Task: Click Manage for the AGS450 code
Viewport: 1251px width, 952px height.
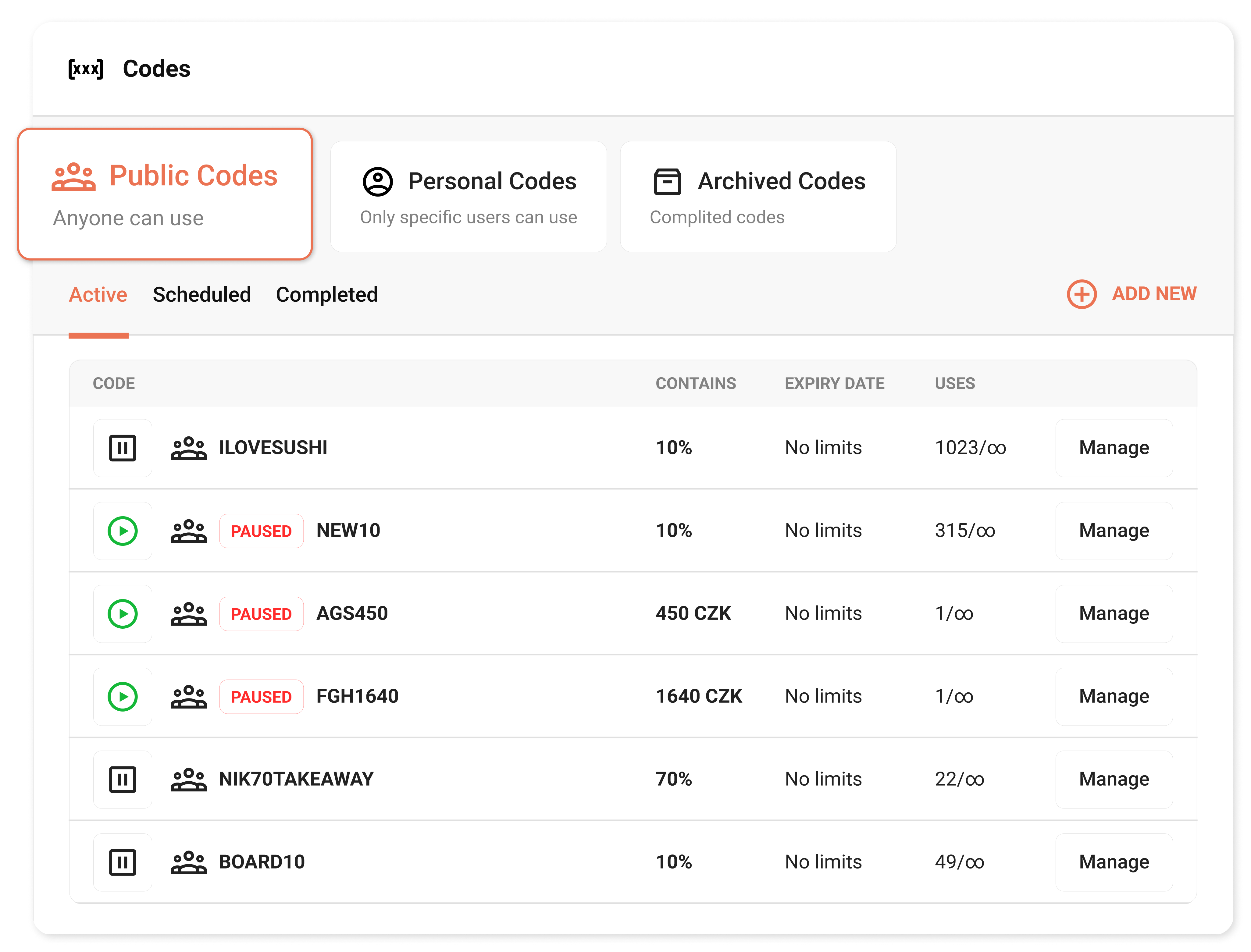Action: (1113, 613)
